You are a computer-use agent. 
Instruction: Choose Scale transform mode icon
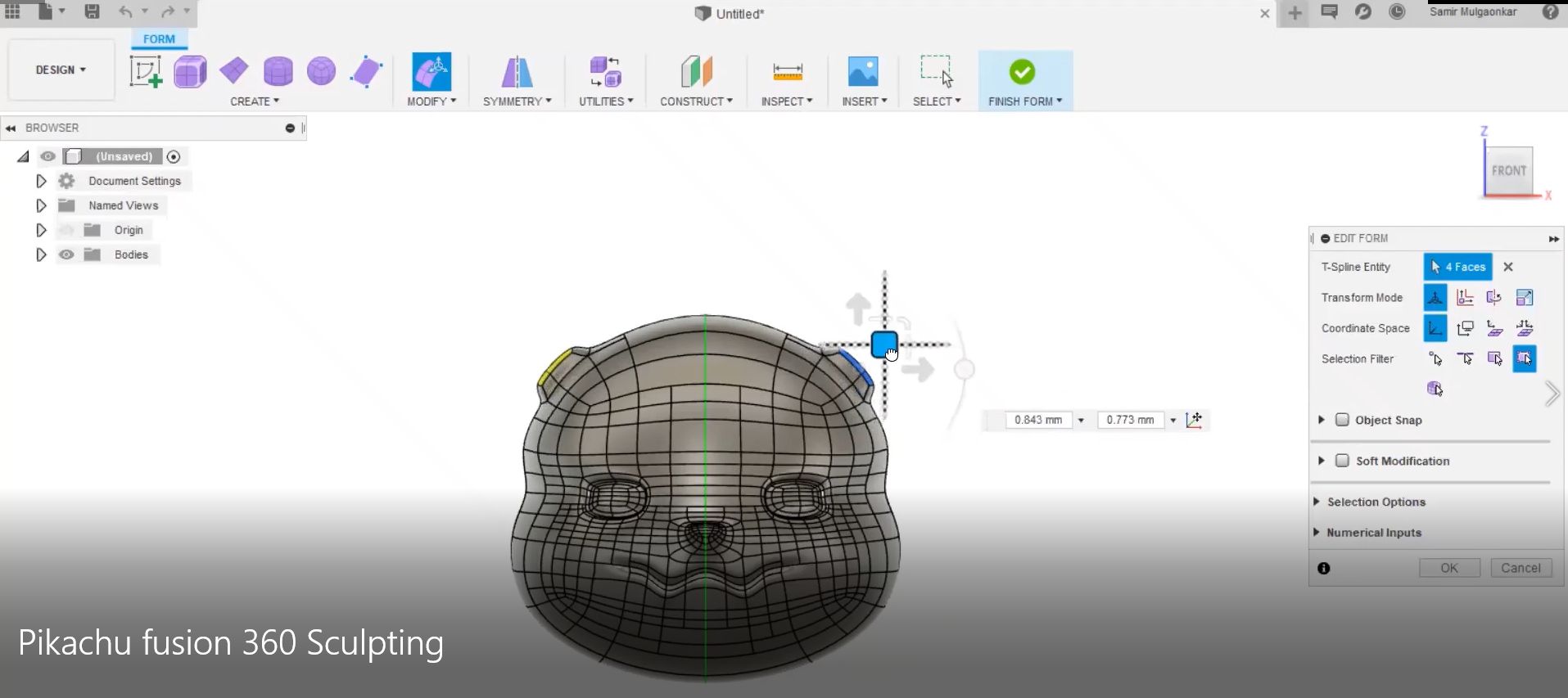(1525, 297)
